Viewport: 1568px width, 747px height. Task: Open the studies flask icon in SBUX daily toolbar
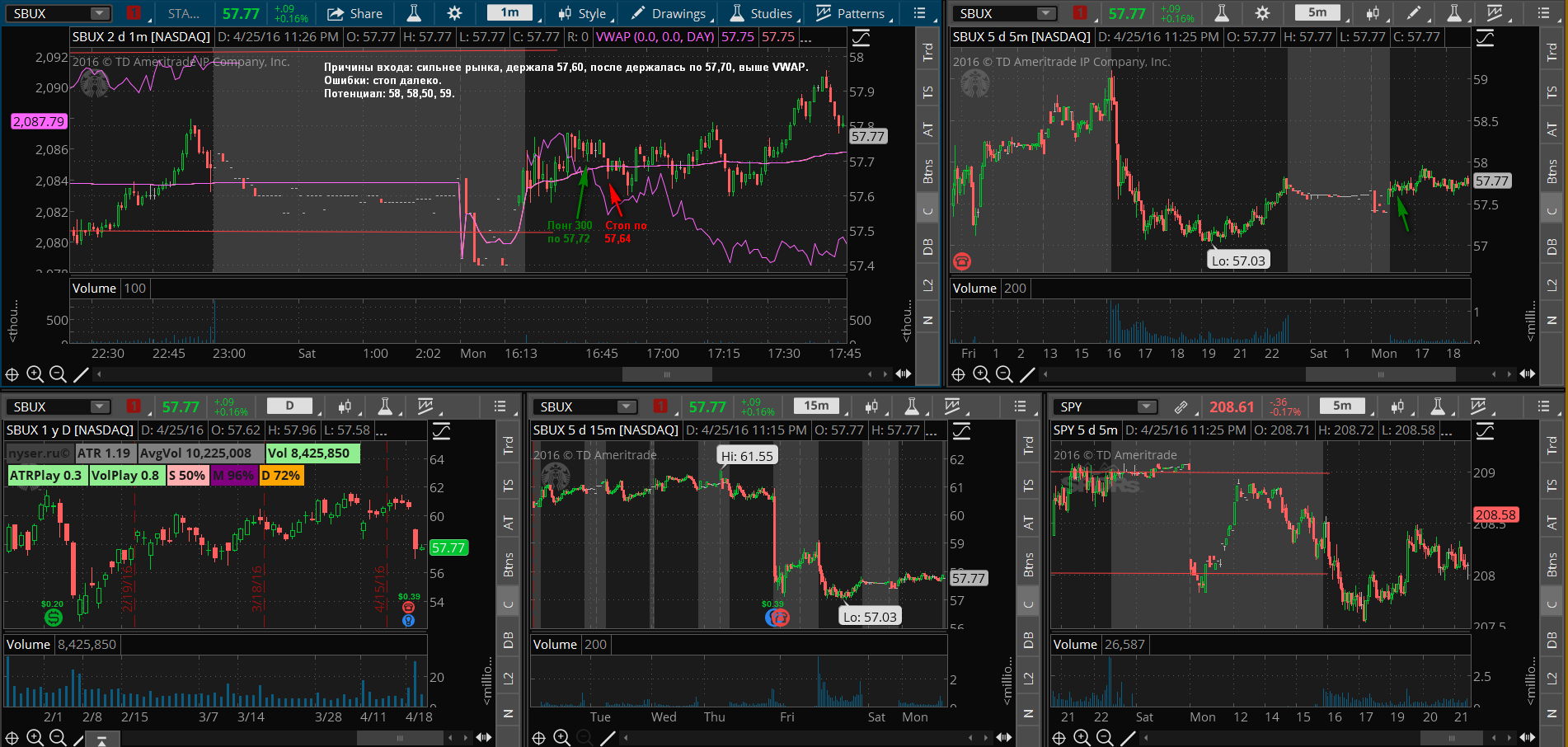pyautogui.click(x=385, y=406)
